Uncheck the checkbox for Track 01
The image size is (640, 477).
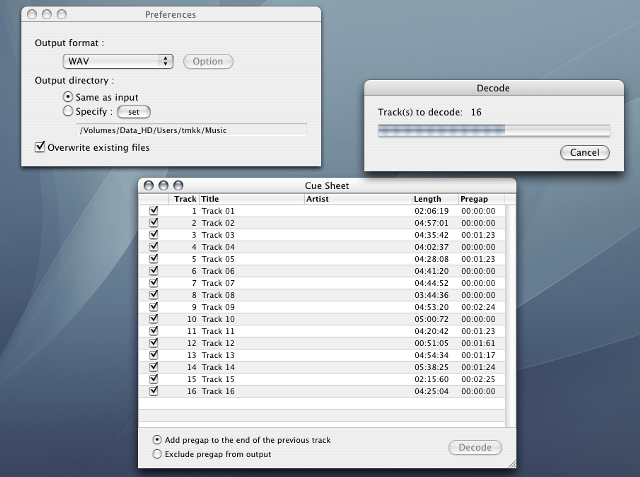(153, 211)
